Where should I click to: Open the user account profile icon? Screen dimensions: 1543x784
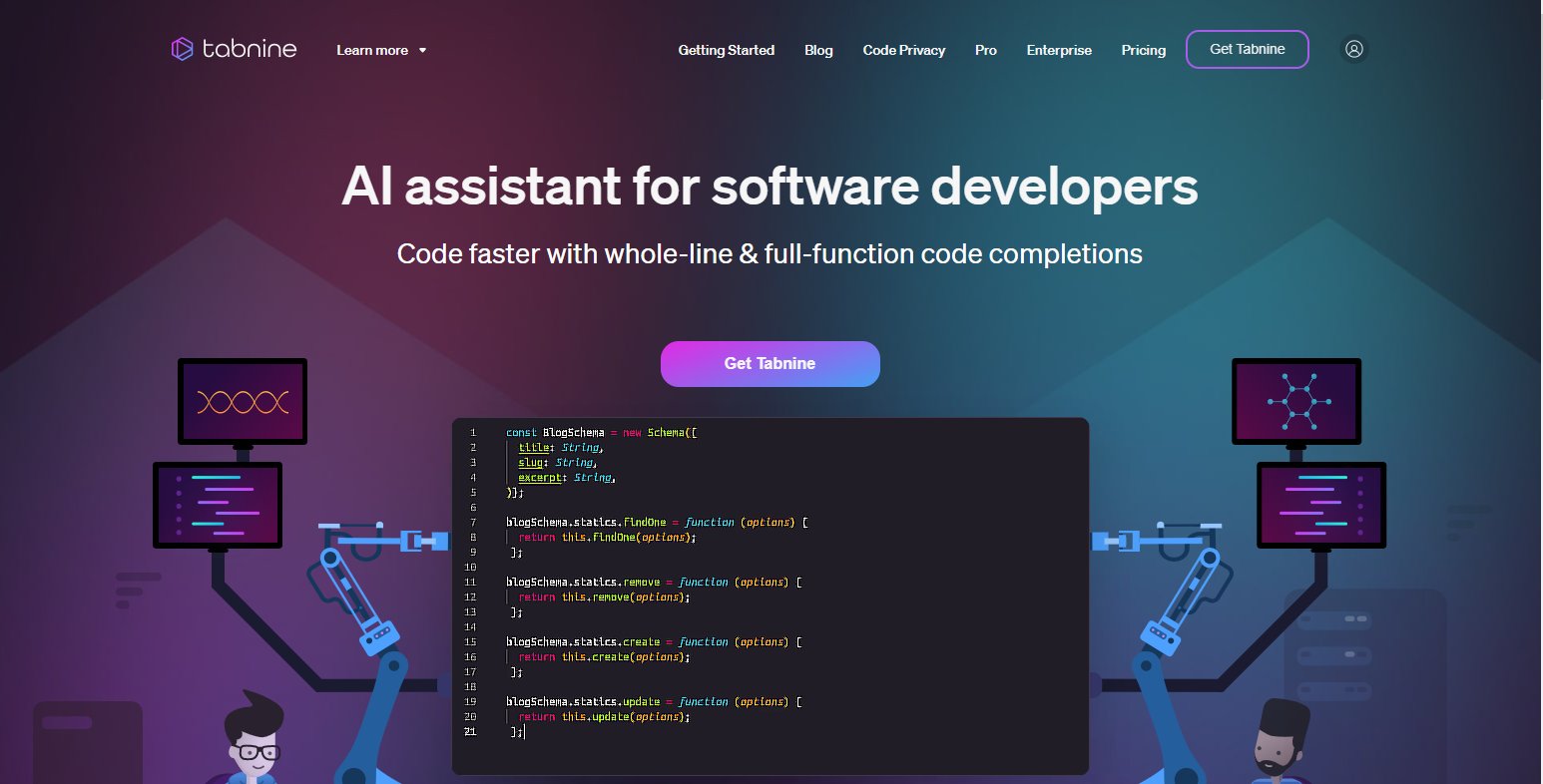click(x=1353, y=49)
